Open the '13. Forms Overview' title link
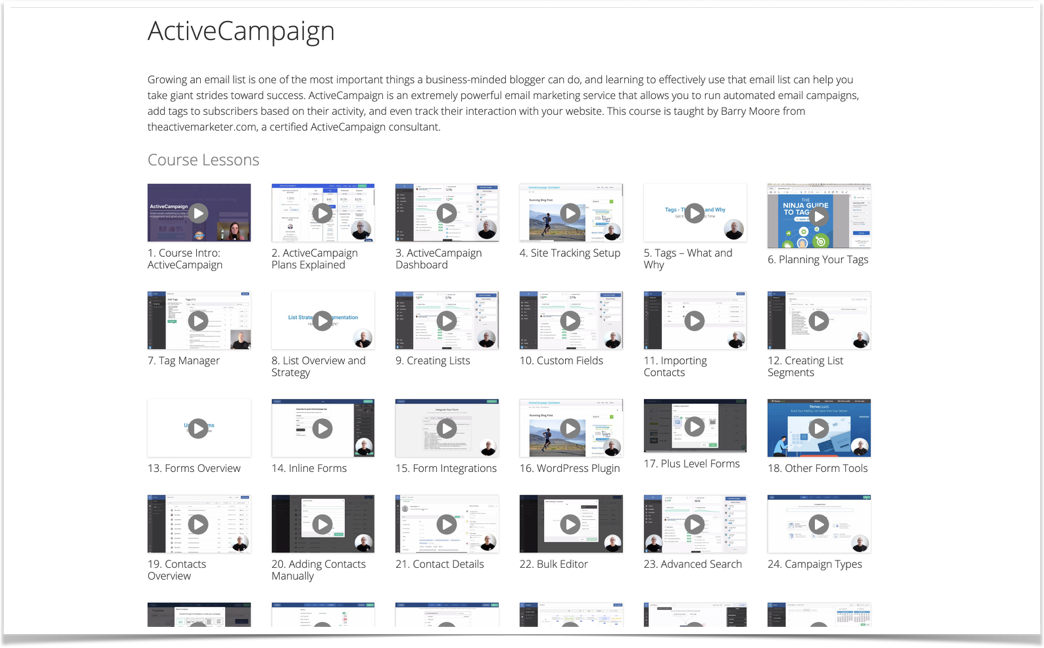 tap(194, 468)
